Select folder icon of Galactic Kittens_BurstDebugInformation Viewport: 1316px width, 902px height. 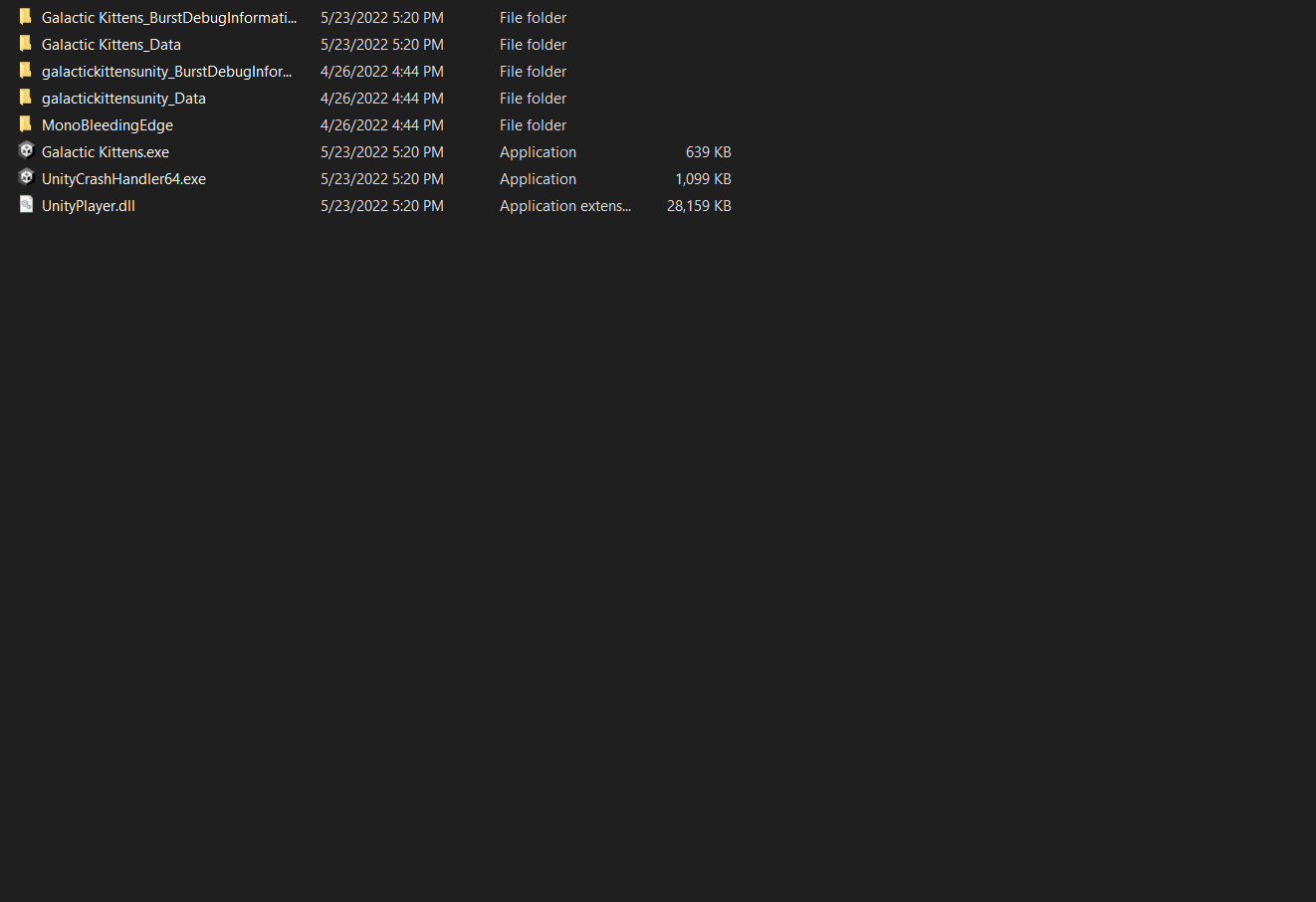pyautogui.click(x=26, y=17)
